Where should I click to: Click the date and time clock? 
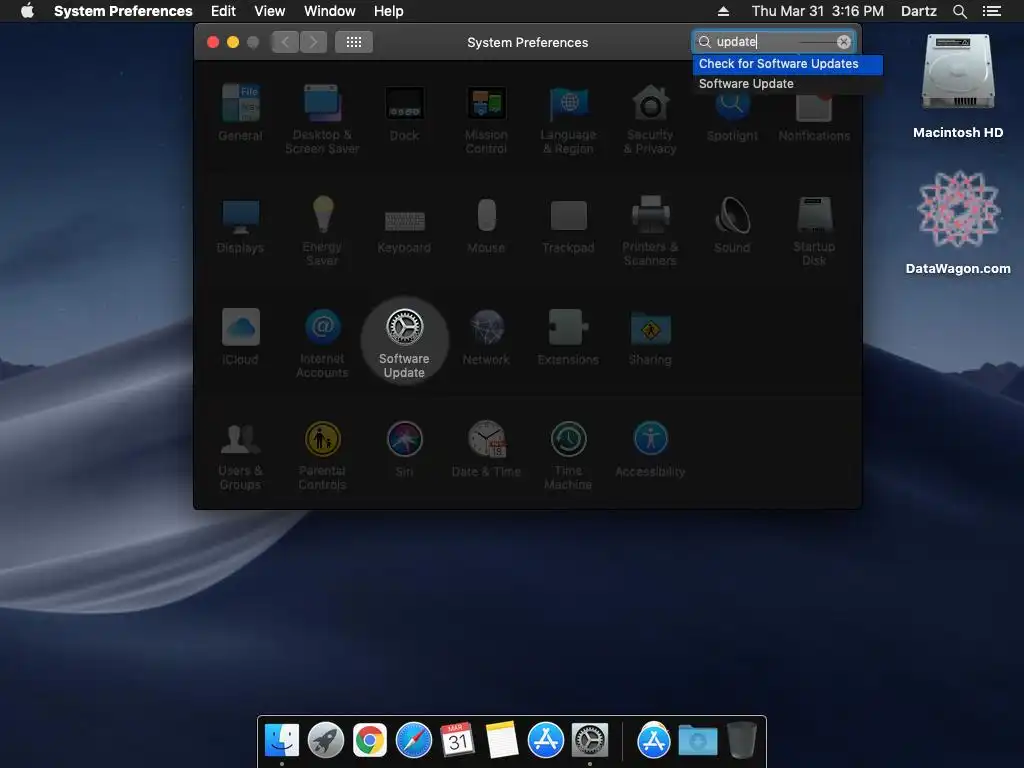click(x=818, y=11)
